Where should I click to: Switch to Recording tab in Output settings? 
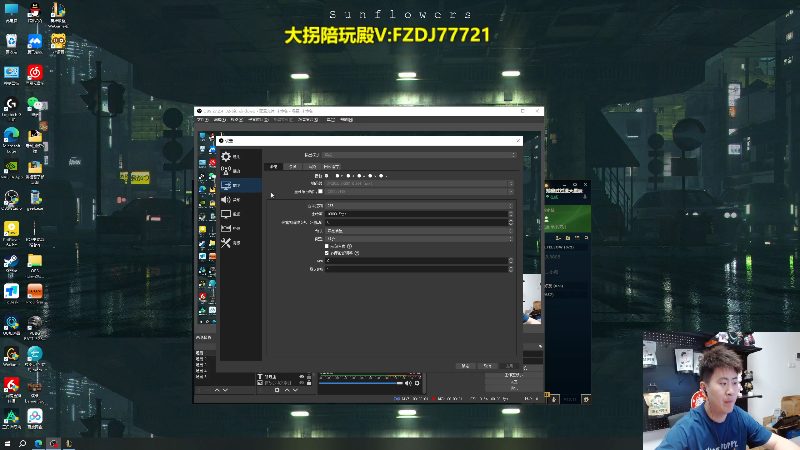tap(293, 167)
